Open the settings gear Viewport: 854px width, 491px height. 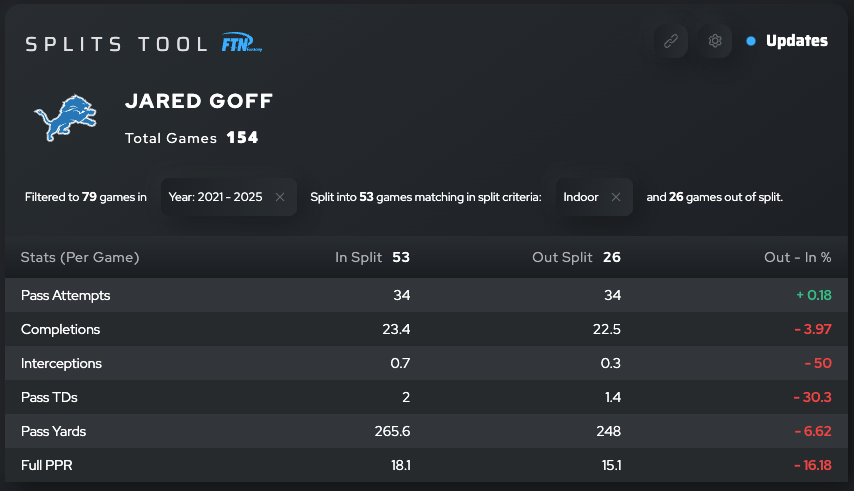[715, 41]
